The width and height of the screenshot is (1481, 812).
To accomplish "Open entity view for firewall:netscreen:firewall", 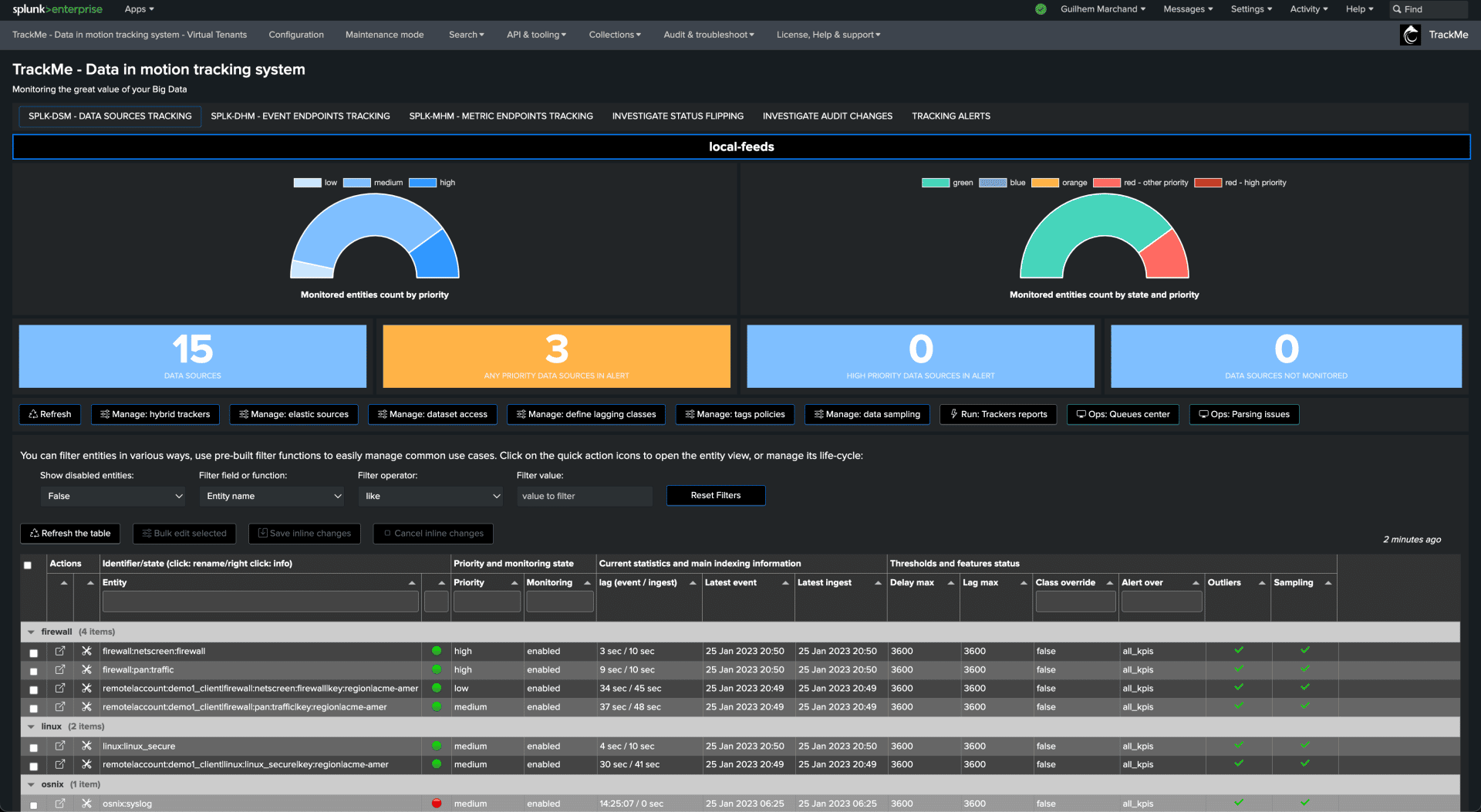I will click(60, 651).
